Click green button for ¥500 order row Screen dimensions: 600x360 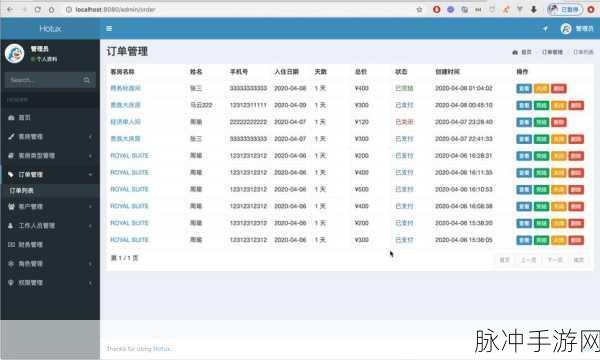pos(541,189)
